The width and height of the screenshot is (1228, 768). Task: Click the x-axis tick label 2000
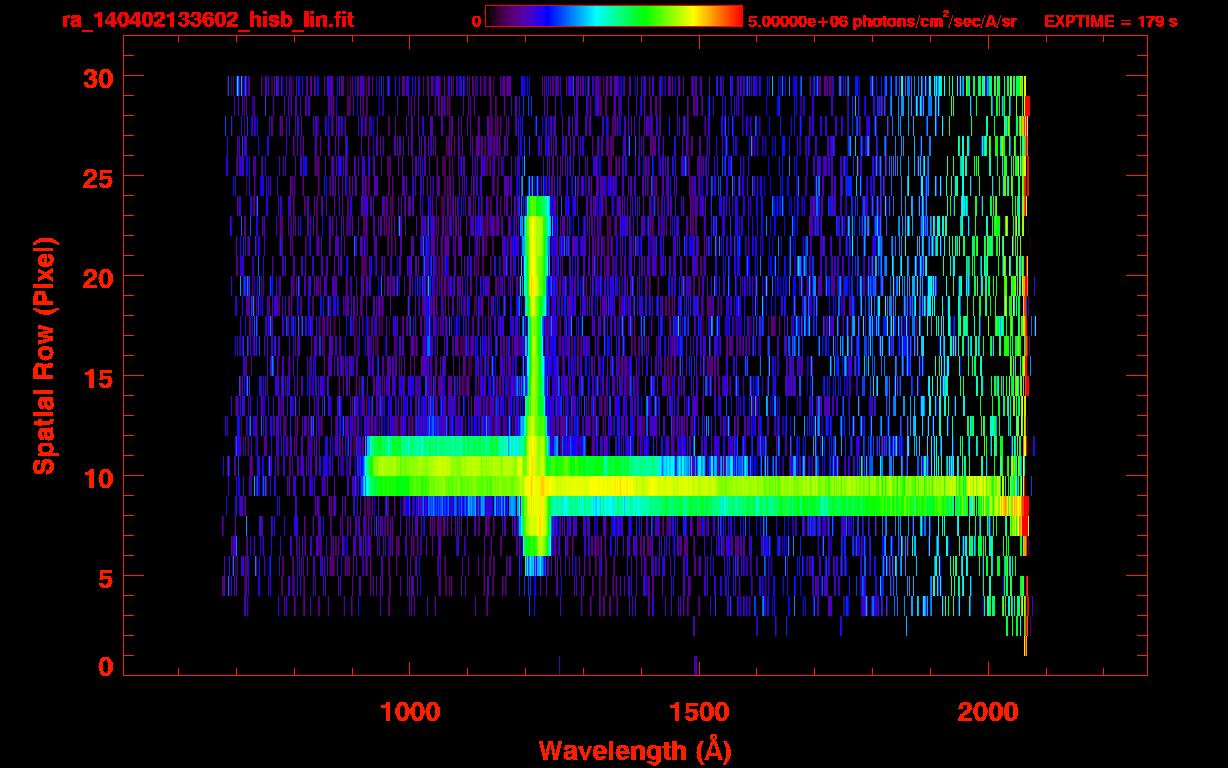point(987,712)
